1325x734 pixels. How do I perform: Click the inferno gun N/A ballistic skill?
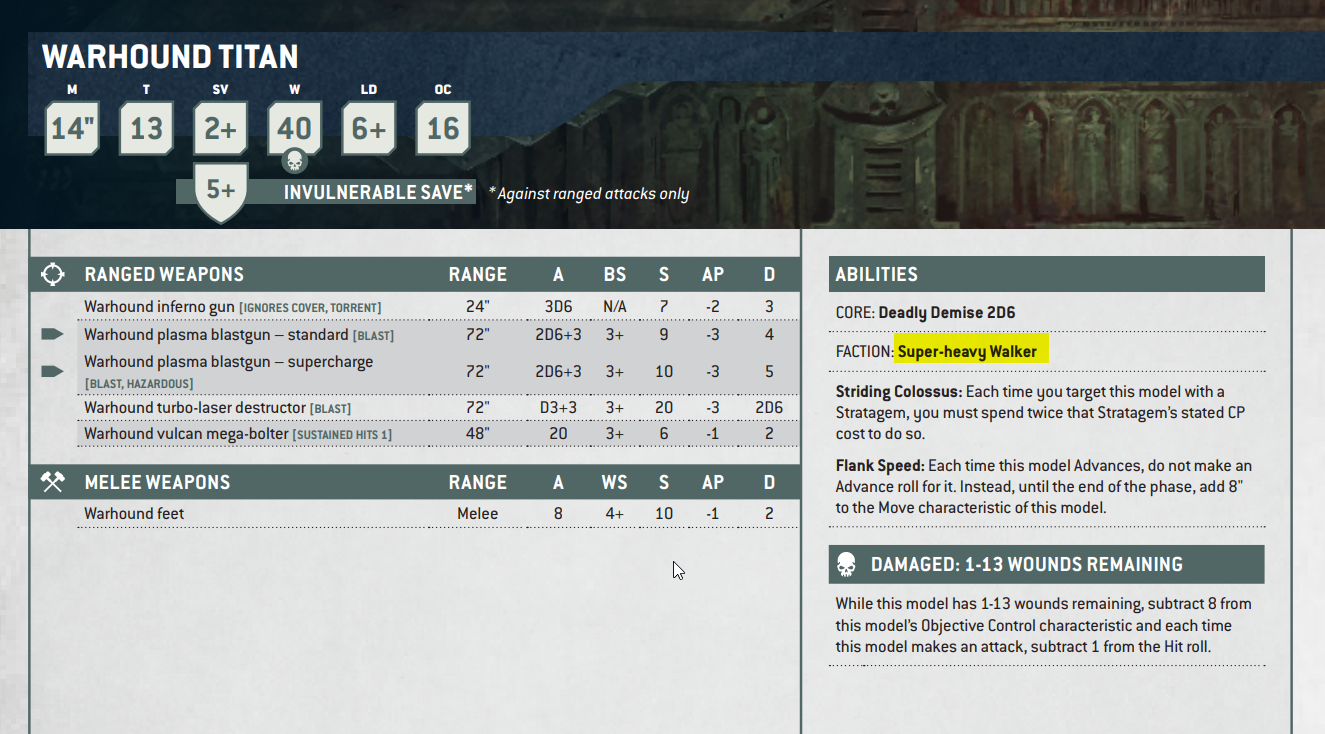click(614, 306)
